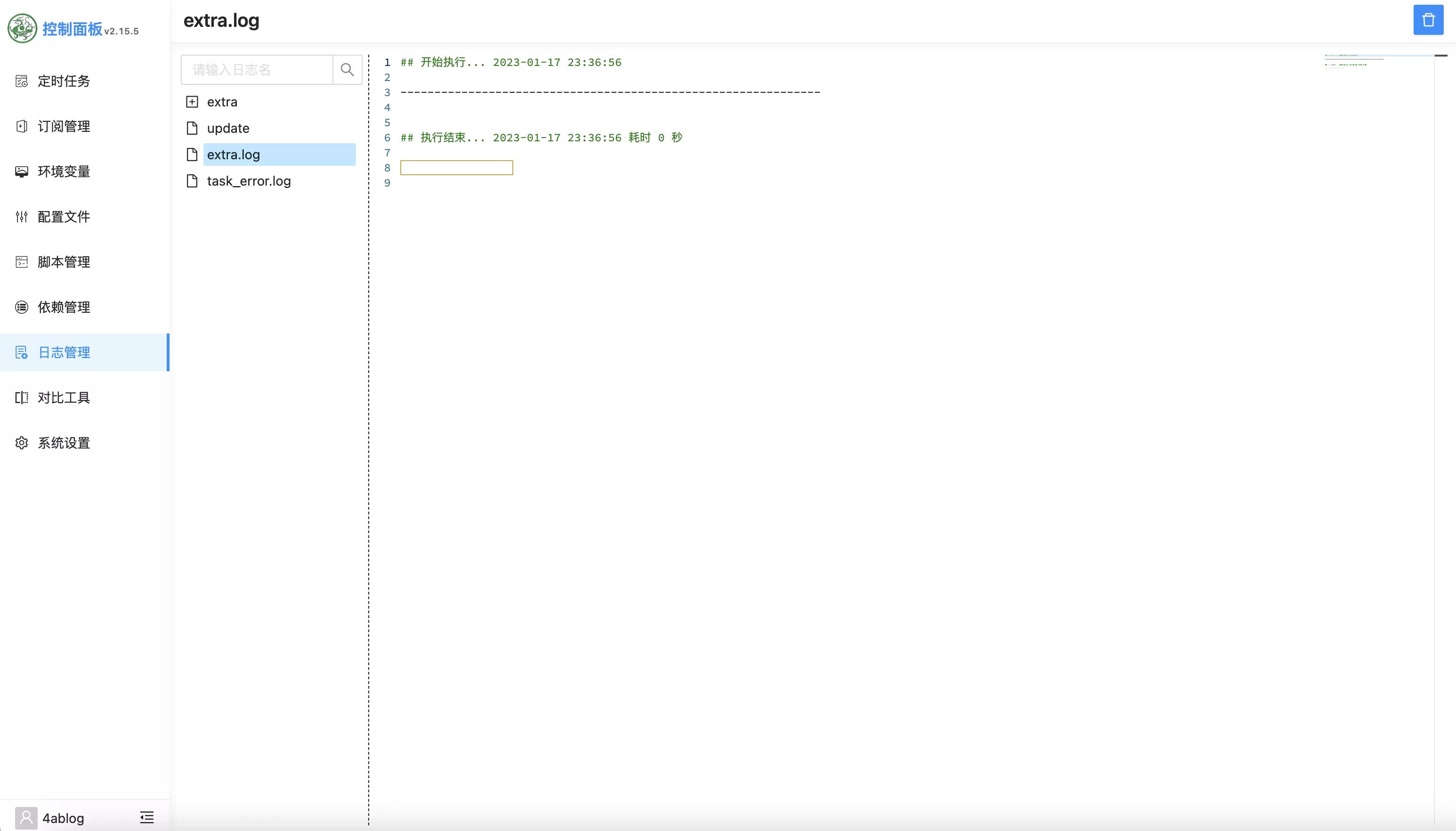
Task: Click the 环境变量 monitor icon
Action: [22, 171]
